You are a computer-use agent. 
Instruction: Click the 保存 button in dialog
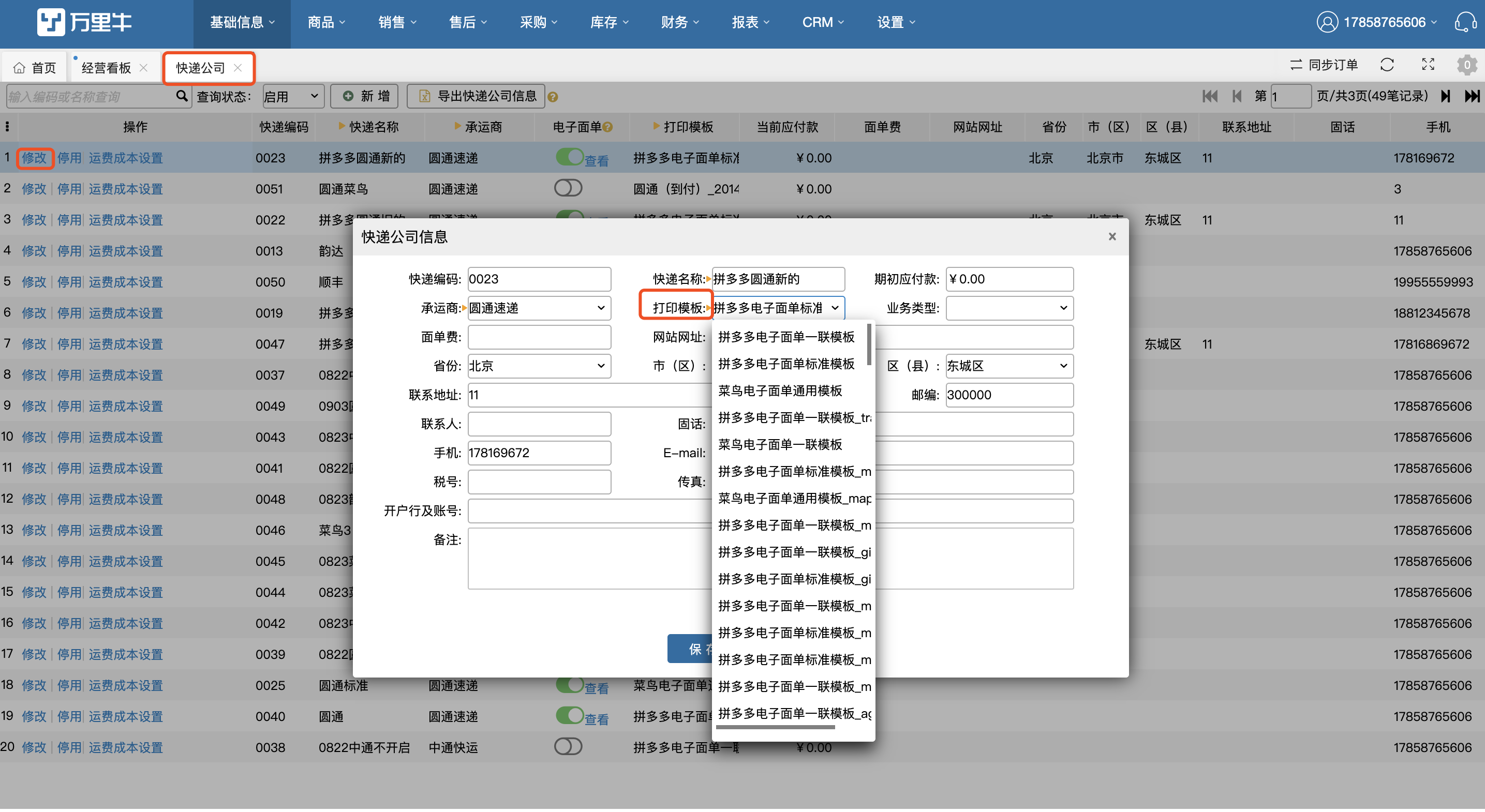coord(690,649)
